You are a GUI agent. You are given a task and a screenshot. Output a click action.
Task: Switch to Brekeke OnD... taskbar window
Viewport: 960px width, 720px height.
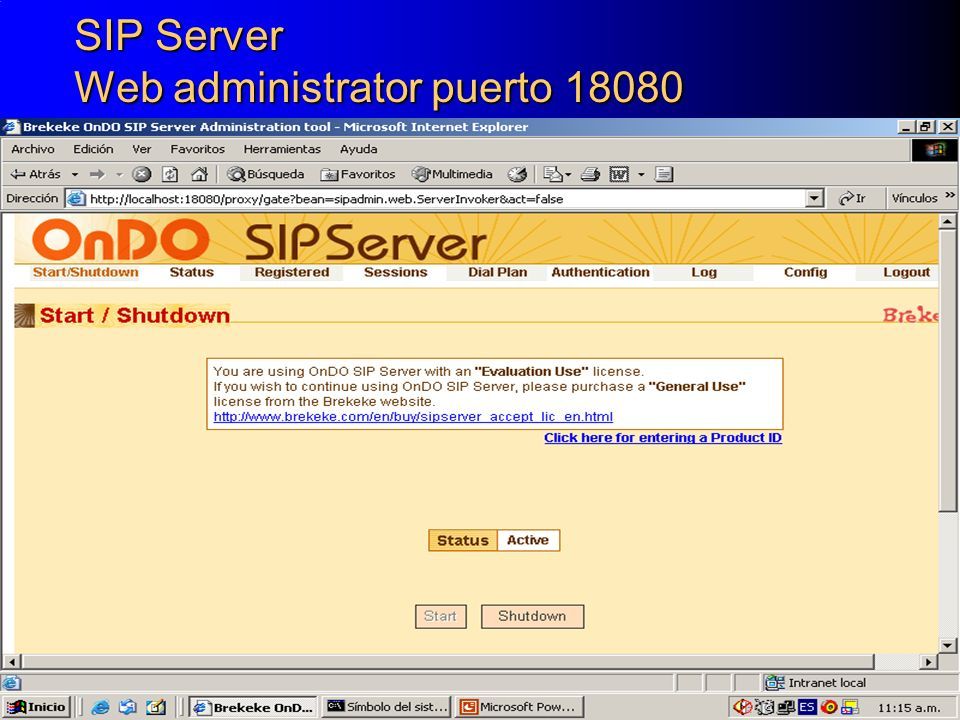pyautogui.click(x=253, y=707)
